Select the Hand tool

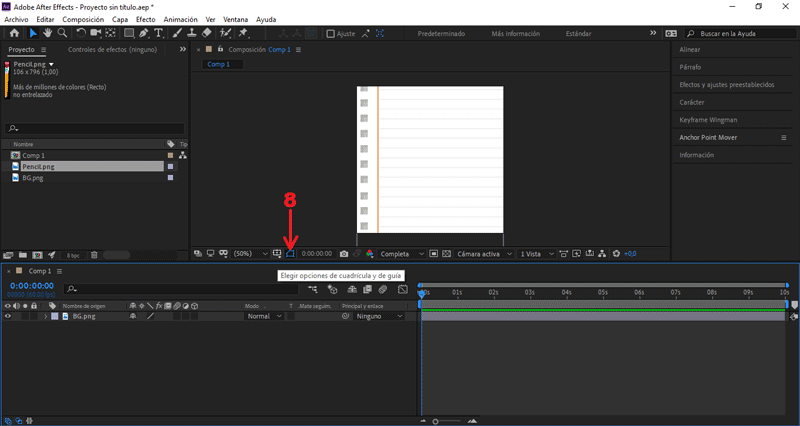click(47, 33)
